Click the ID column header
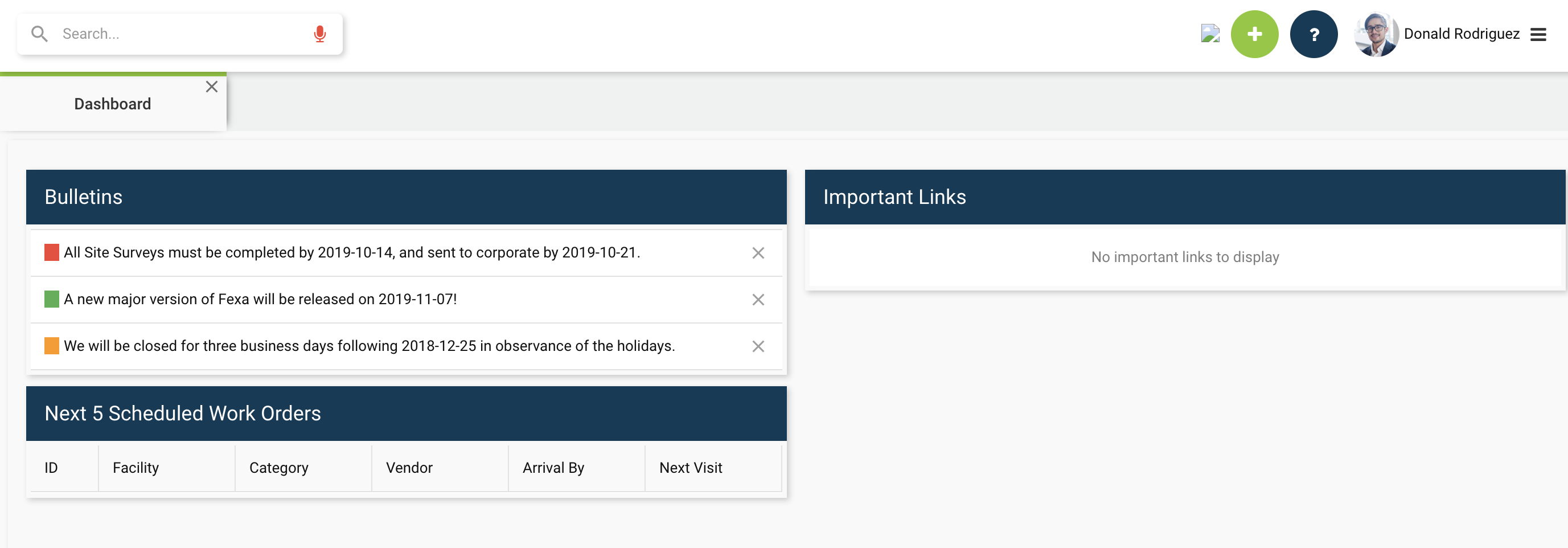1568x548 pixels. tap(51, 468)
